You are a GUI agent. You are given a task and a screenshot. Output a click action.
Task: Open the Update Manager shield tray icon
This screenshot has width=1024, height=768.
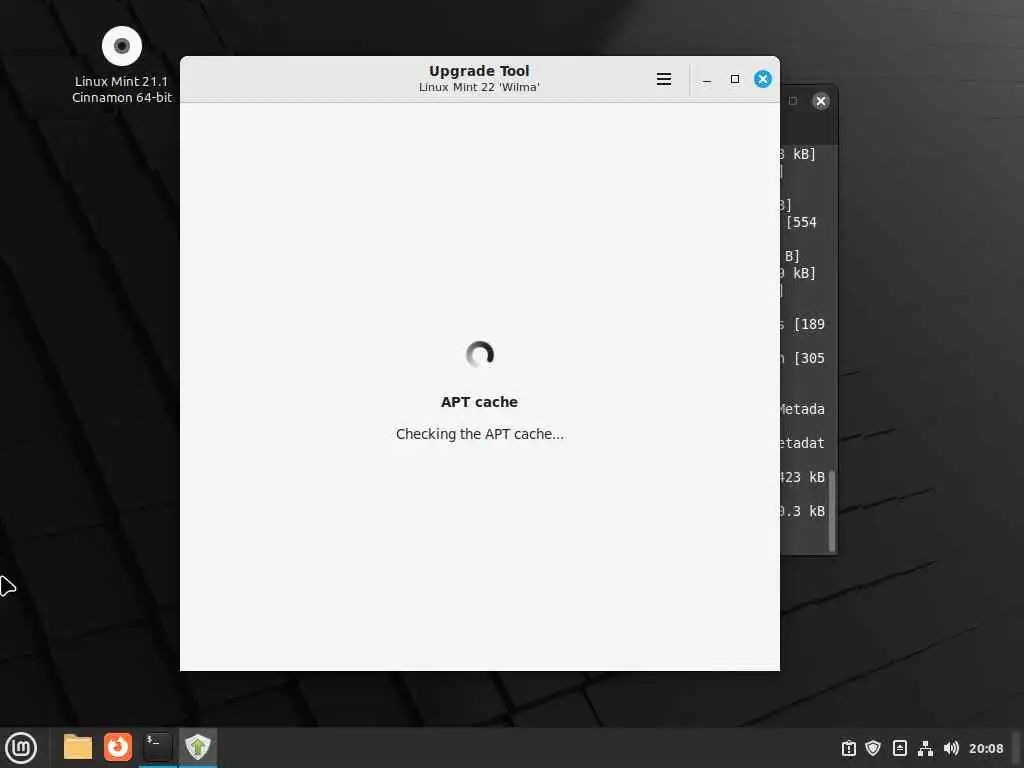click(x=873, y=748)
